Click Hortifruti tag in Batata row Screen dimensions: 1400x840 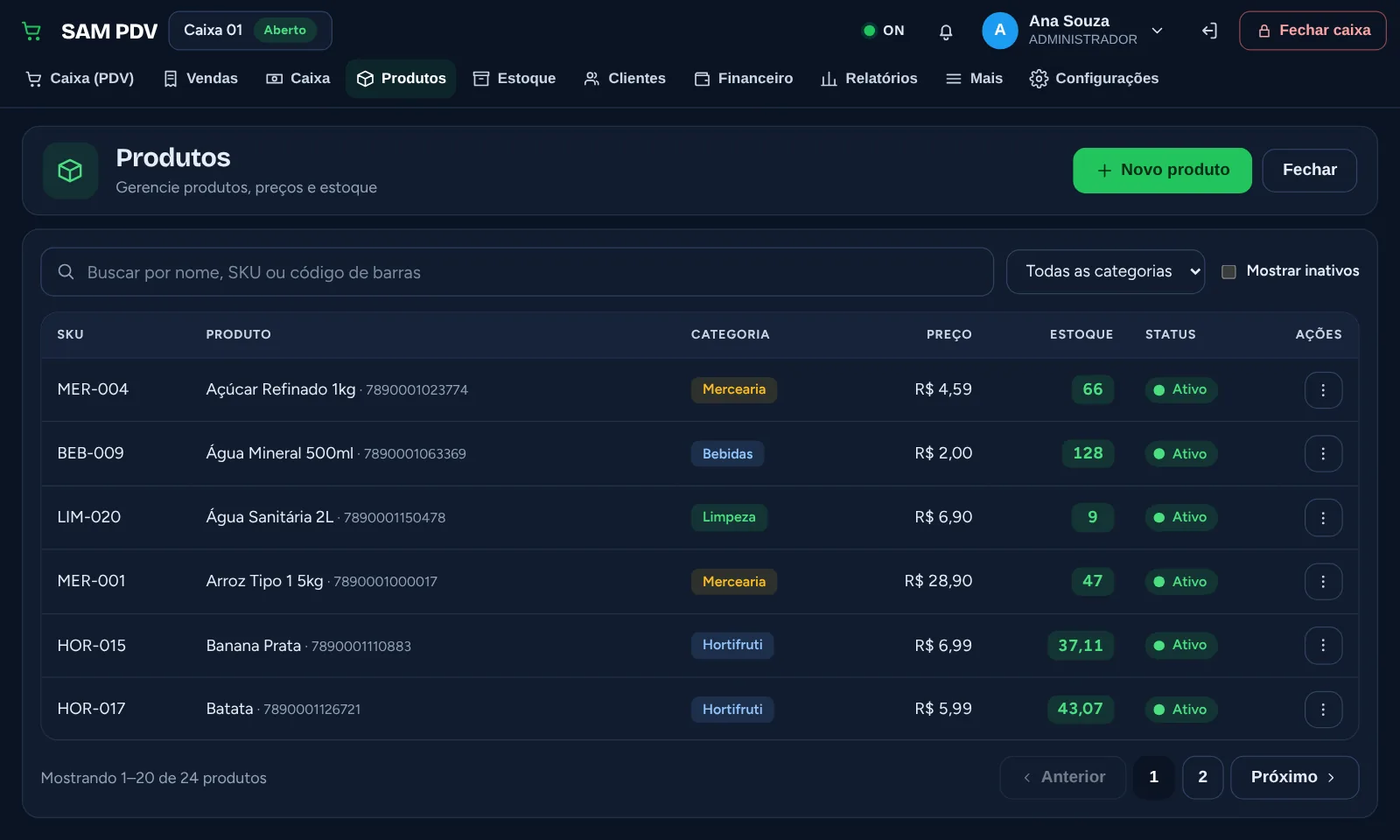point(732,710)
